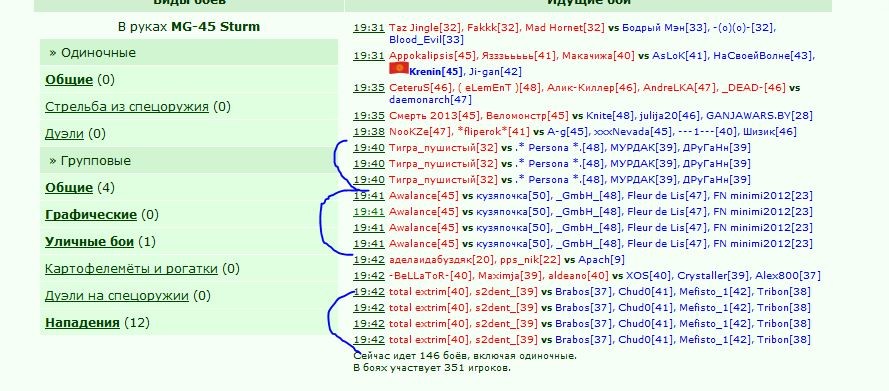View player ( eLemEnT )[48]
This screenshot has height=391, width=889.
(499, 88)
